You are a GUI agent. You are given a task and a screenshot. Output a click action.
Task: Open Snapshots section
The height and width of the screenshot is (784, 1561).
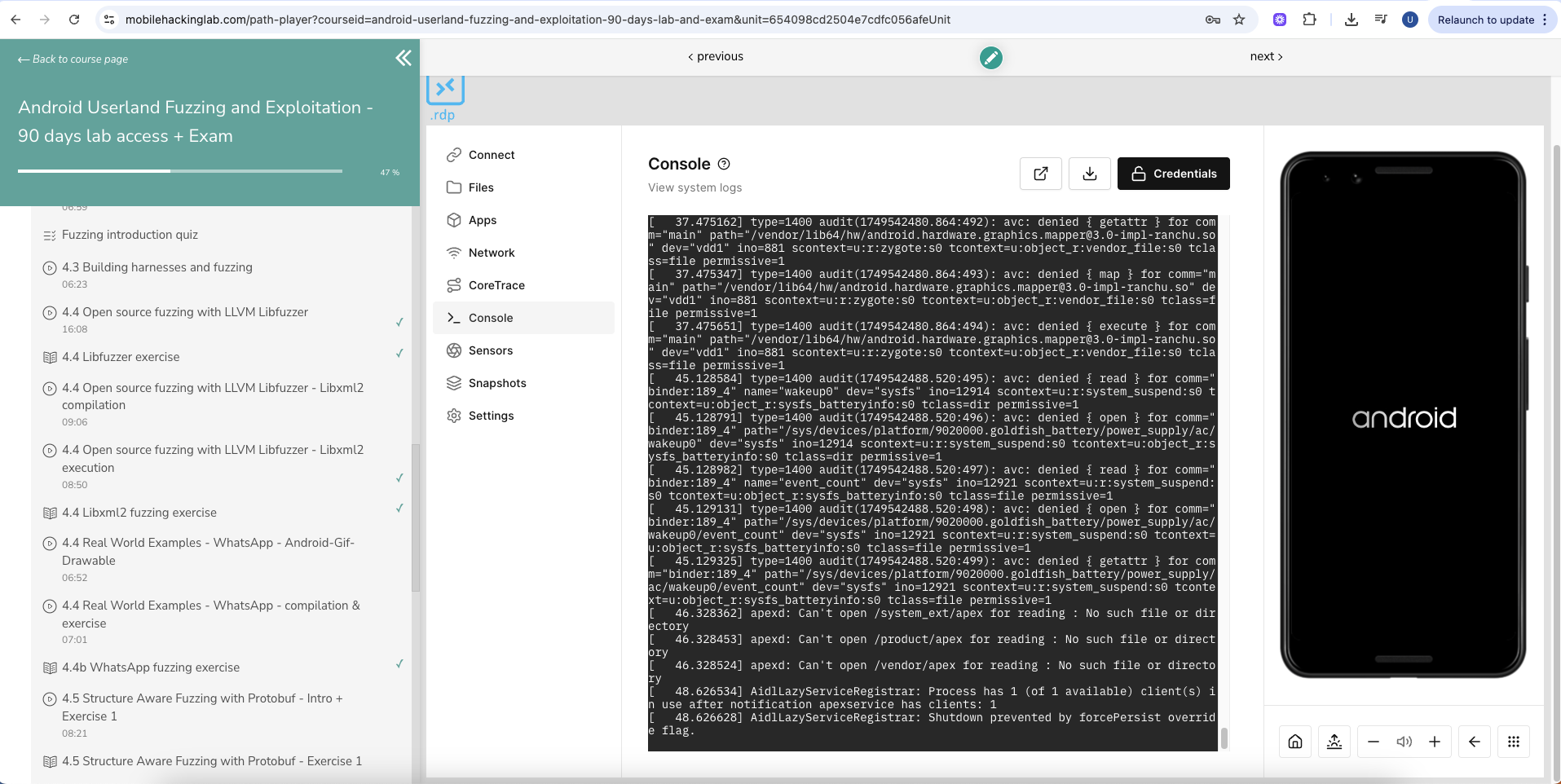pyautogui.click(x=523, y=383)
